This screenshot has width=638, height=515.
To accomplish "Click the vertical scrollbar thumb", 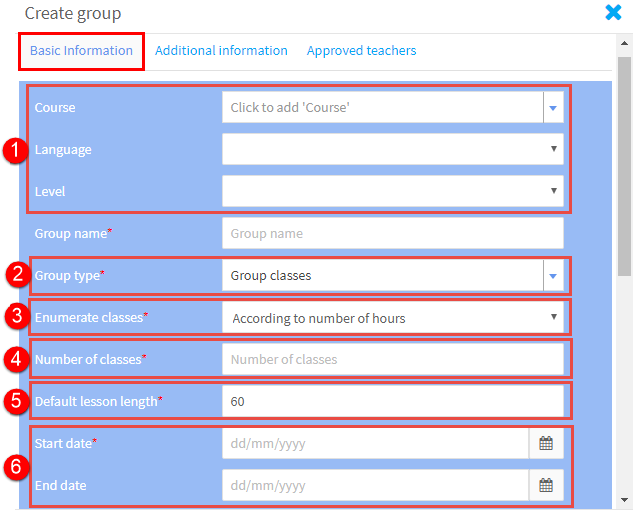I will pyautogui.click(x=624, y=167).
